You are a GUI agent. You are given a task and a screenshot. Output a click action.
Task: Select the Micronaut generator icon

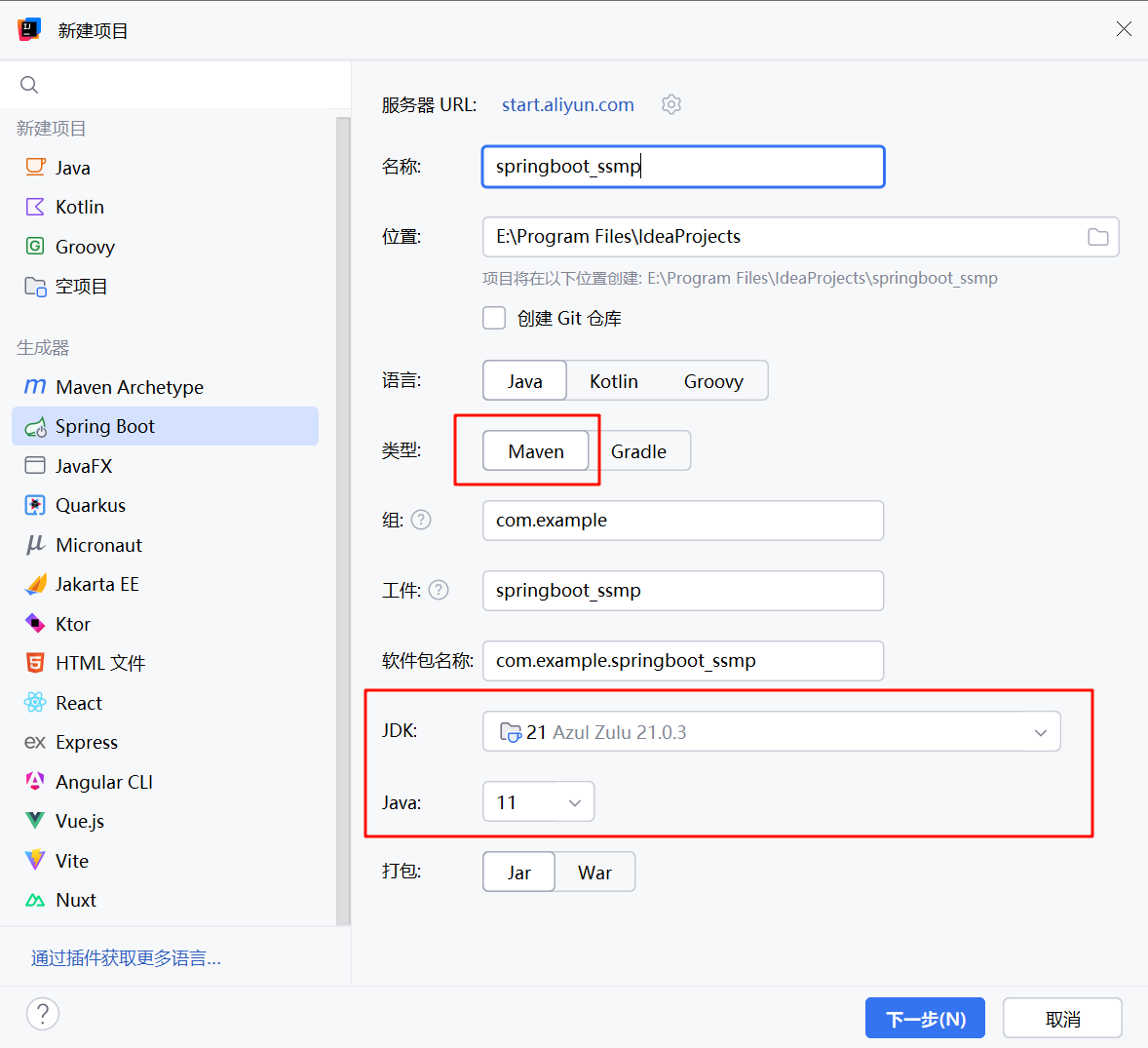(x=35, y=545)
